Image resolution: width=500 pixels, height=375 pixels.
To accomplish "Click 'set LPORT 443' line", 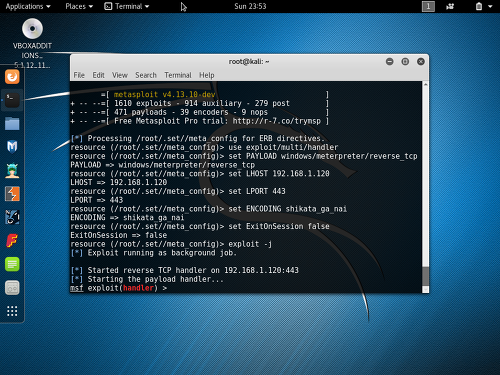I will click(257, 191).
